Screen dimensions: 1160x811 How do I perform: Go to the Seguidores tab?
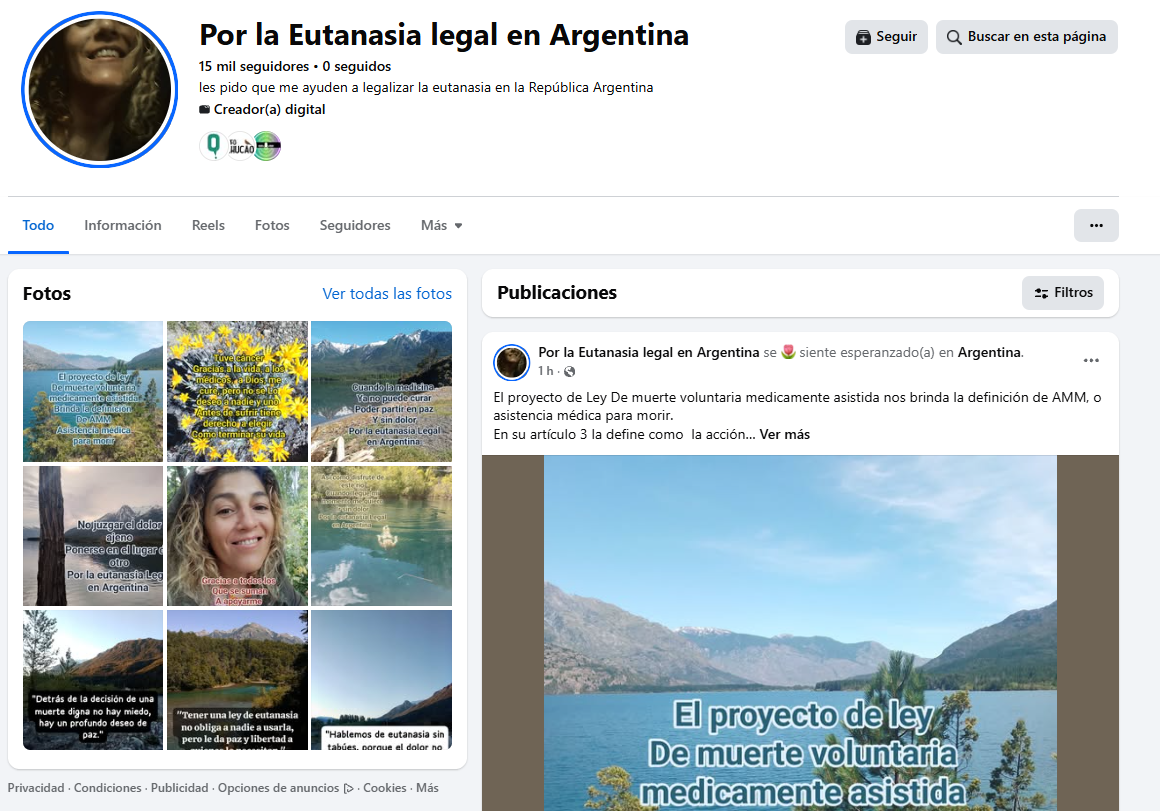tap(355, 226)
